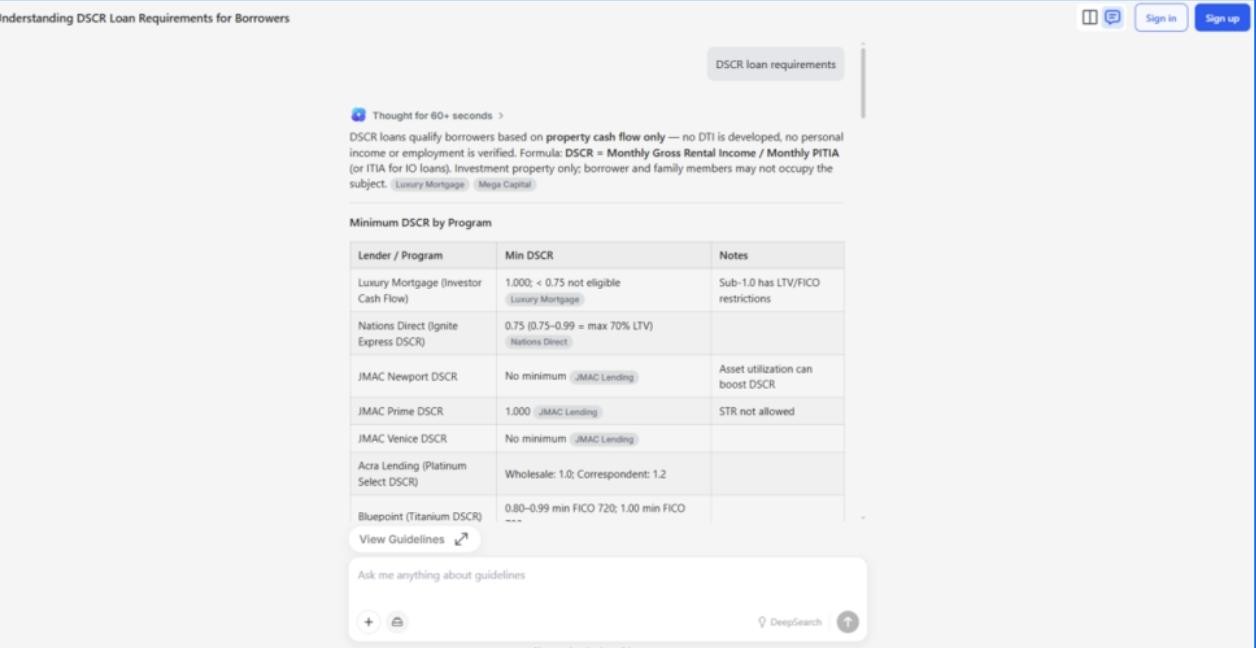Select 'Bluepoint (Titanium DSCR)' cell
The width and height of the screenshot is (1256, 648).
click(x=423, y=509)
